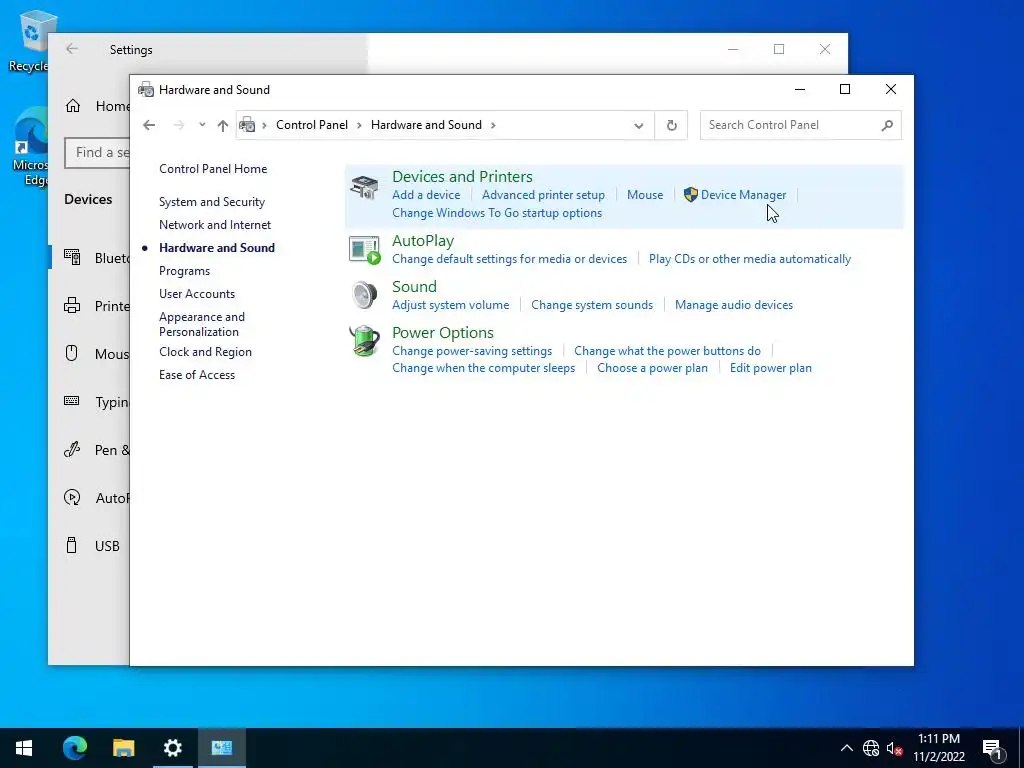Click the Hardware and Sound title bar icon
The width and height of the screenshot is (1024, 768).
(146, 89)
